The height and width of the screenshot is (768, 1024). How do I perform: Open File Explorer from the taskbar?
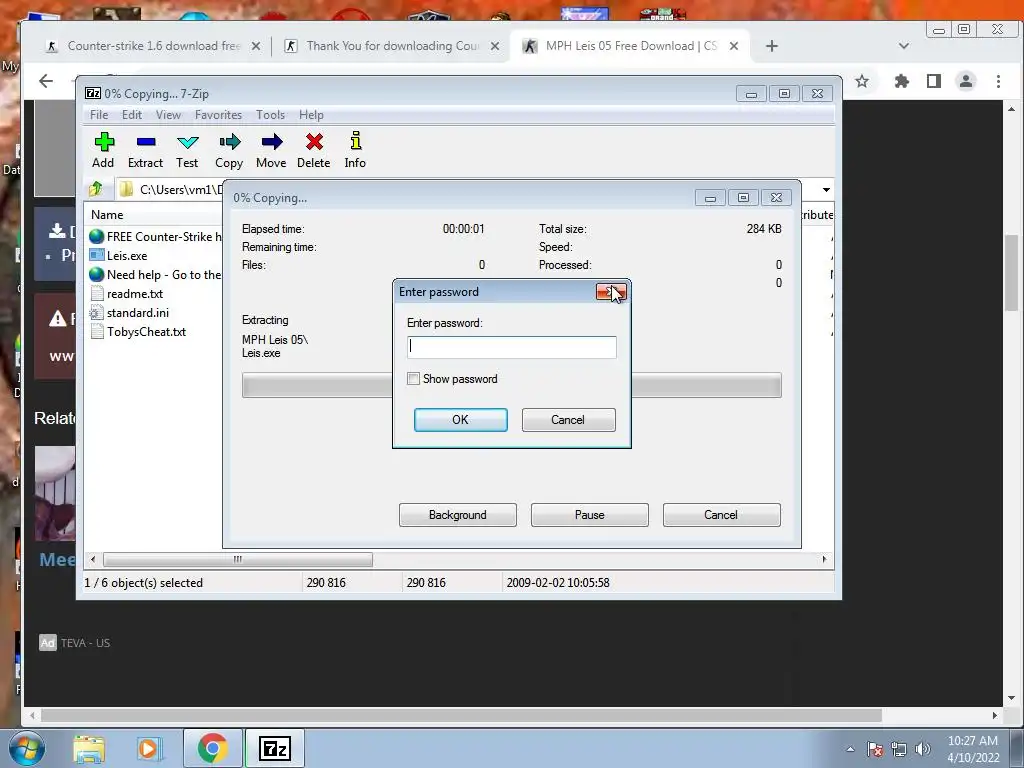pos(89,748)
